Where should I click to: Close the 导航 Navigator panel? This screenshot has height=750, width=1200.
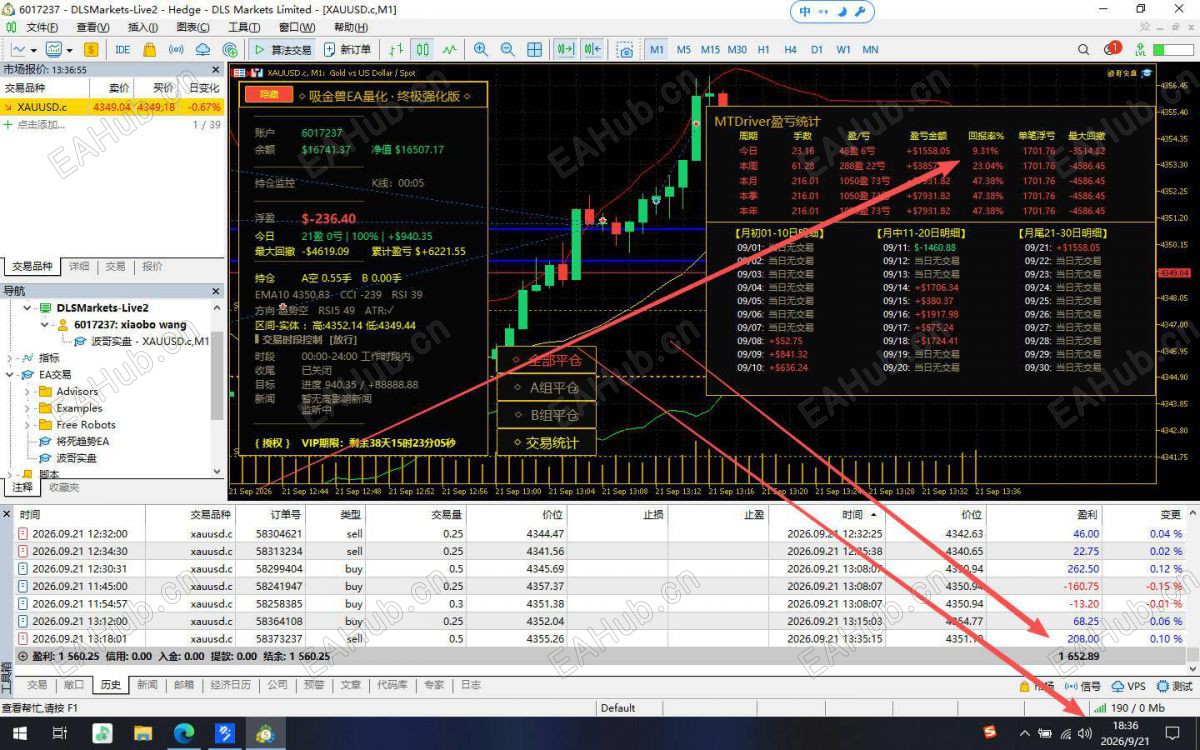click(x=217, y=290)
